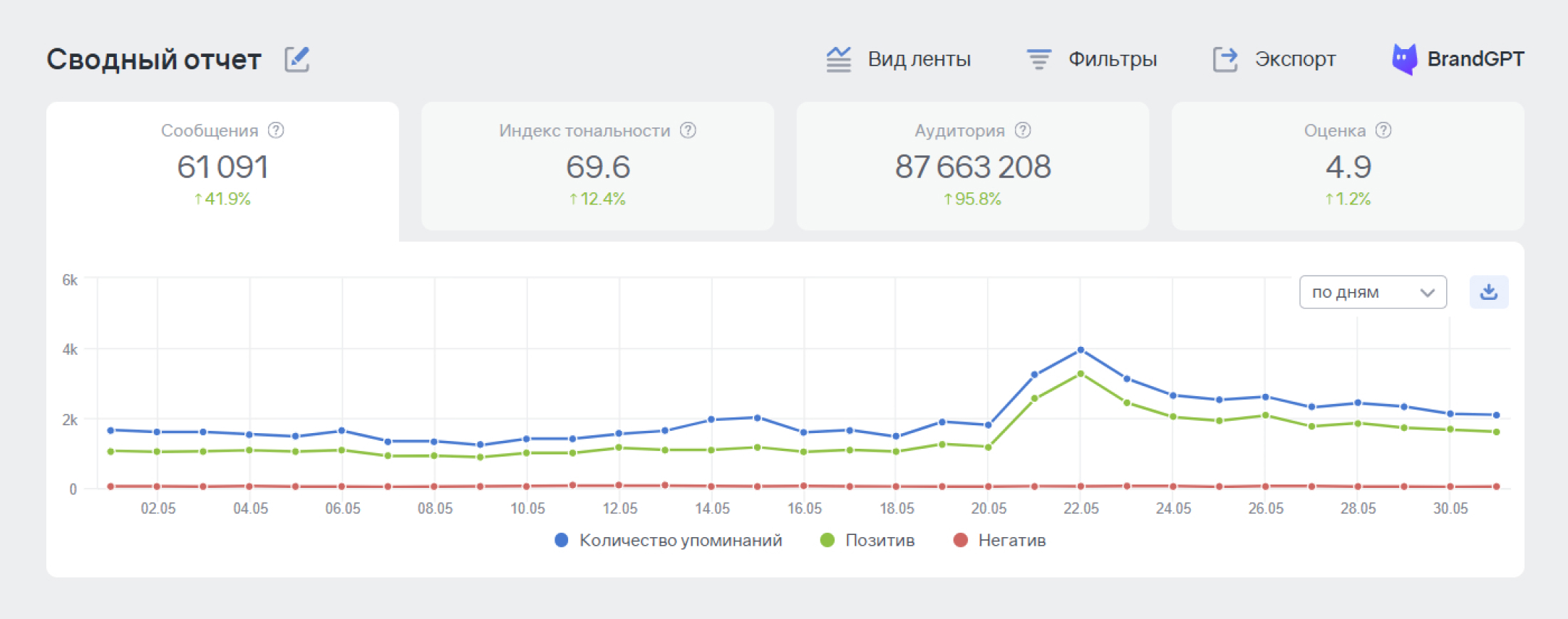Screen dimensions: 1568x619
Task: Download the chart with the download icon
Action: [x=1489, y=292]
